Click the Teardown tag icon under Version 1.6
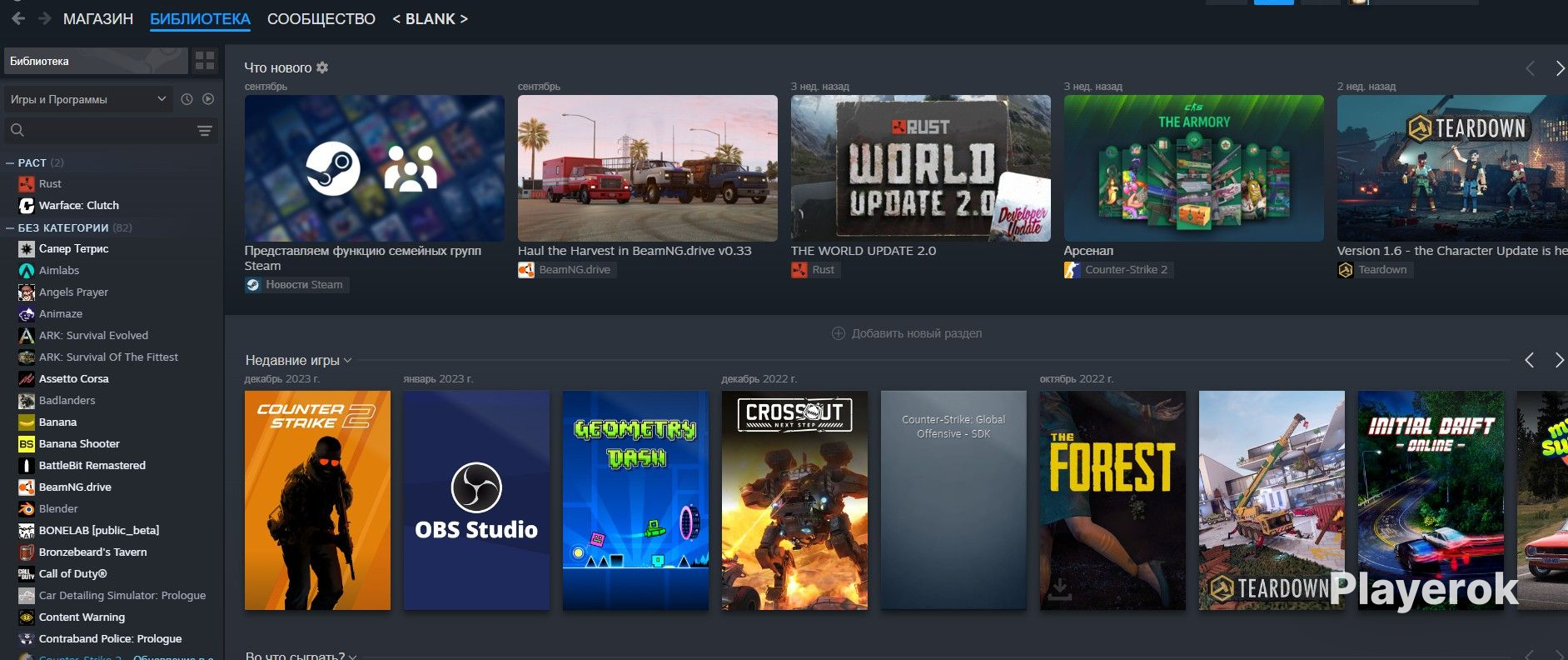Image resolution: width=1568 pixels, height=660 pixels. [1346, 270]
